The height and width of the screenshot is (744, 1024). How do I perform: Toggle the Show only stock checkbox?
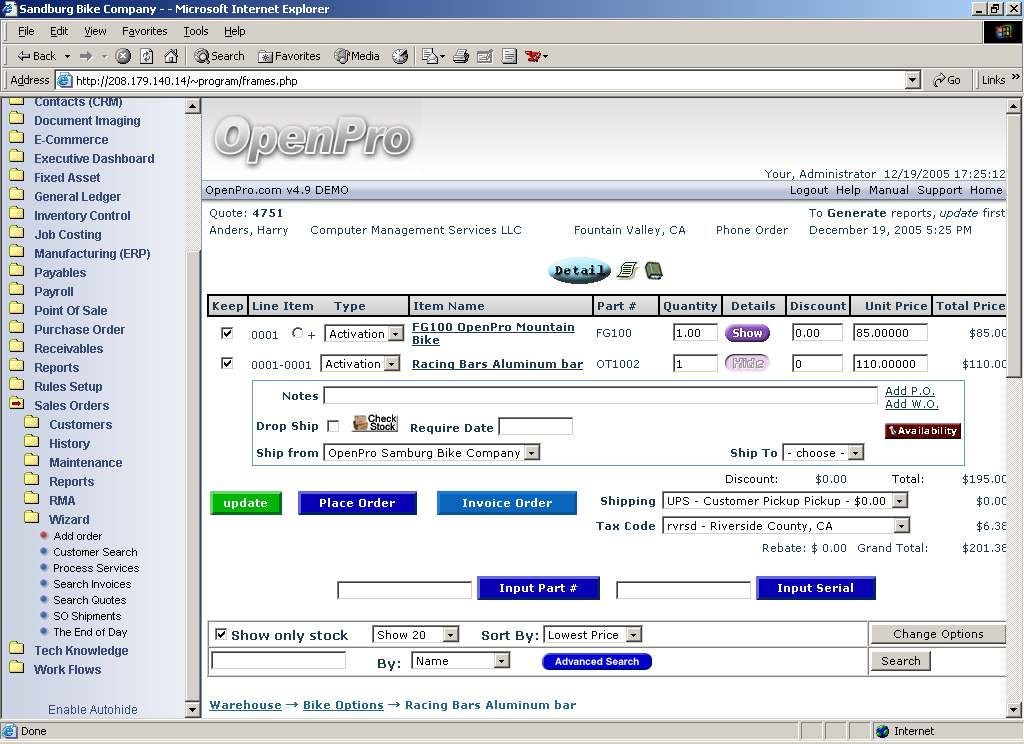(221, 635)
